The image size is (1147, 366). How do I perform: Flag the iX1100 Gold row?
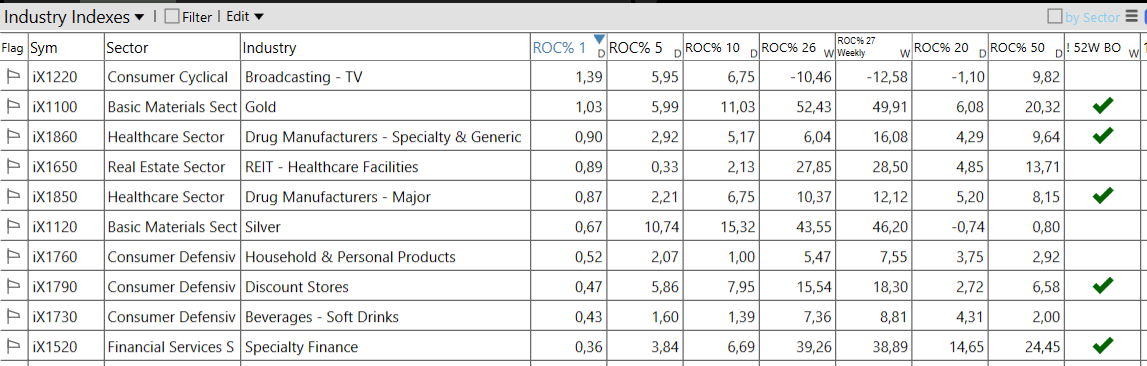coord(12,107)
